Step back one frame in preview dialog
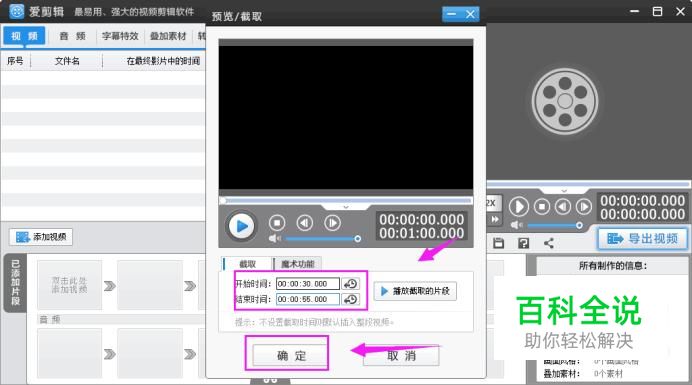Viewport: 692px width, 385px height. 305,223
